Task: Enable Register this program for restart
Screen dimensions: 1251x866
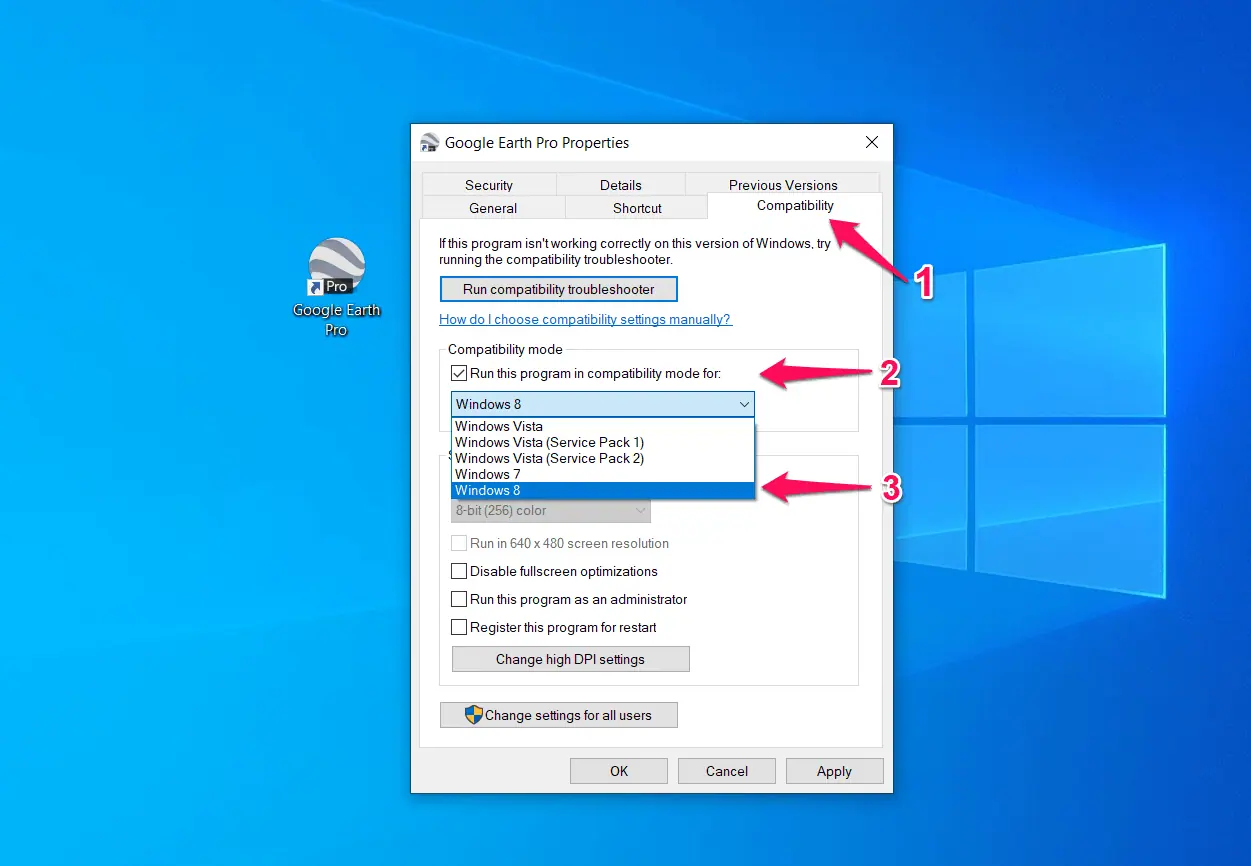Action: (x=459, y=627)
